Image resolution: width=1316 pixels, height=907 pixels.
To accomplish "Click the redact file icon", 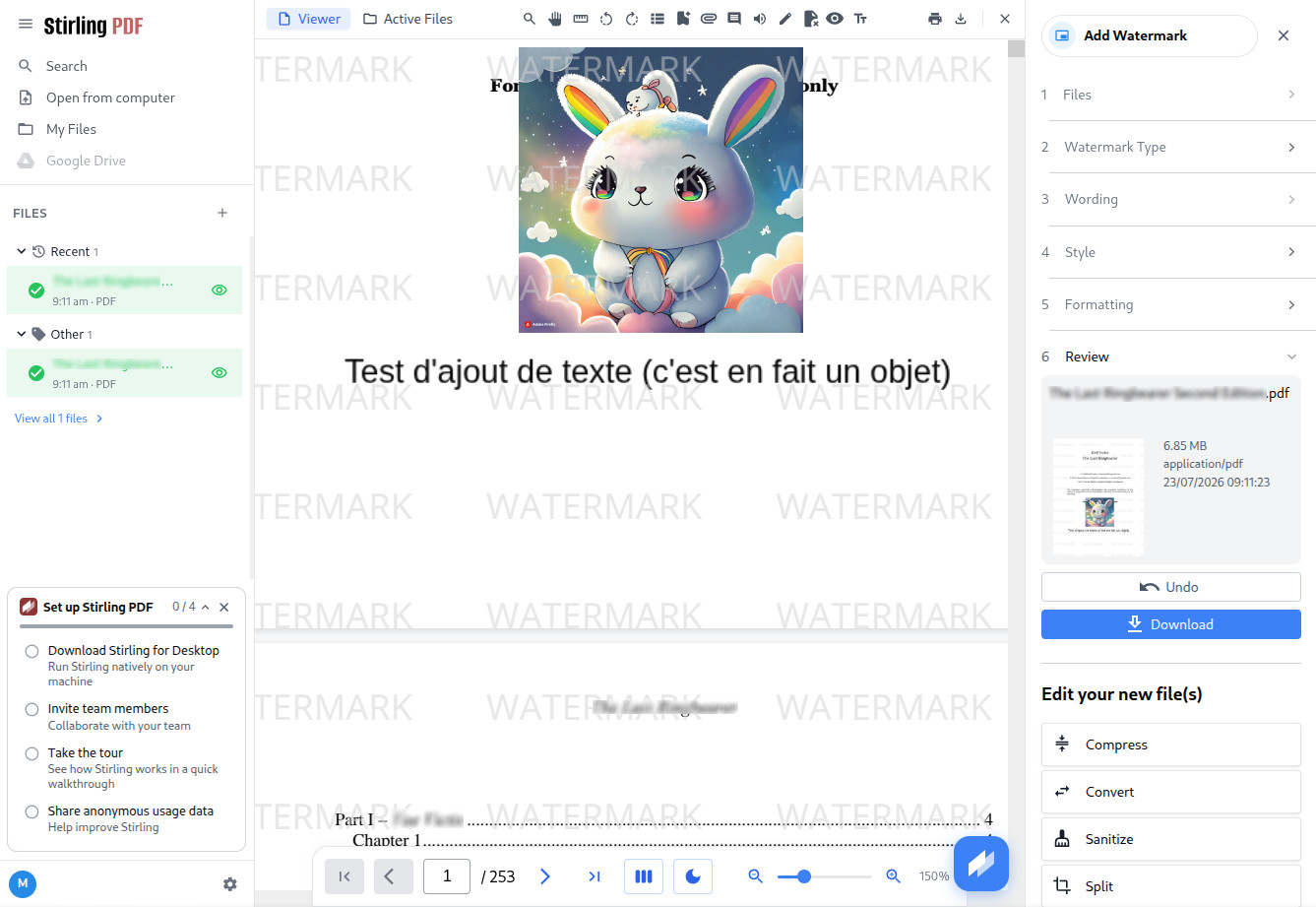I will 811,19.
